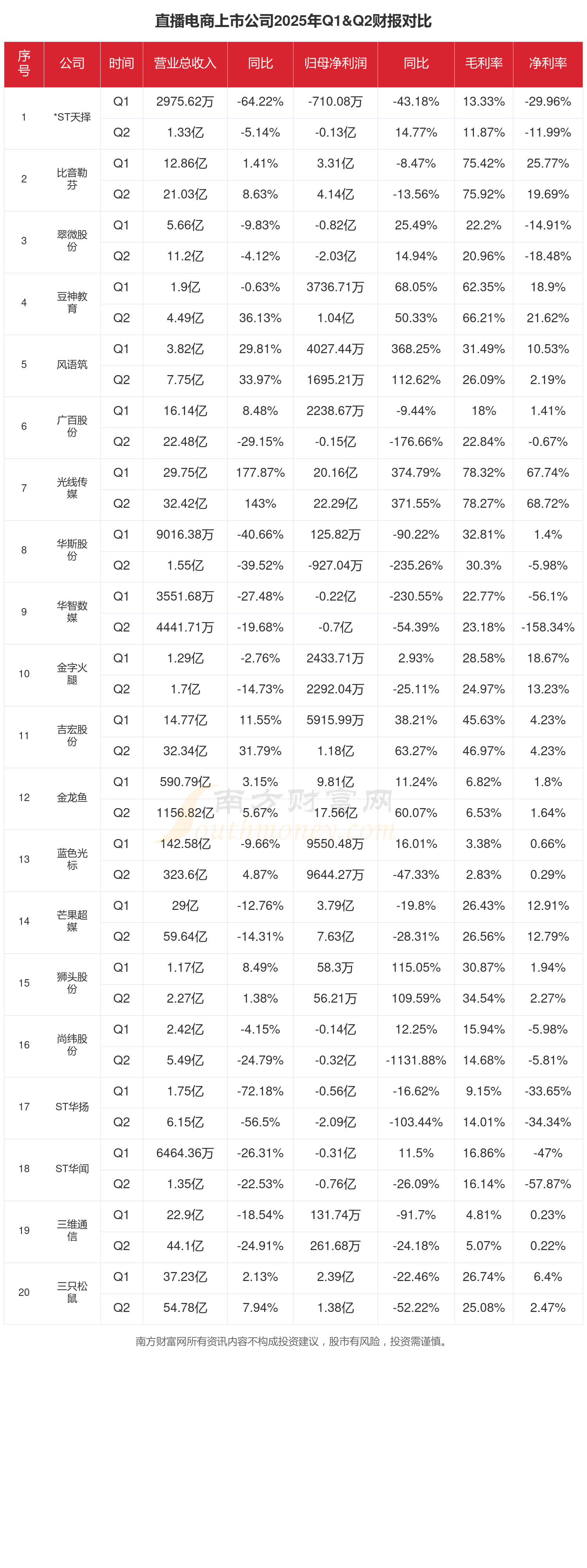Select the 芒果超媒 company cell
The height and width of the screenshot is (1568, 587).
point(72,921)
